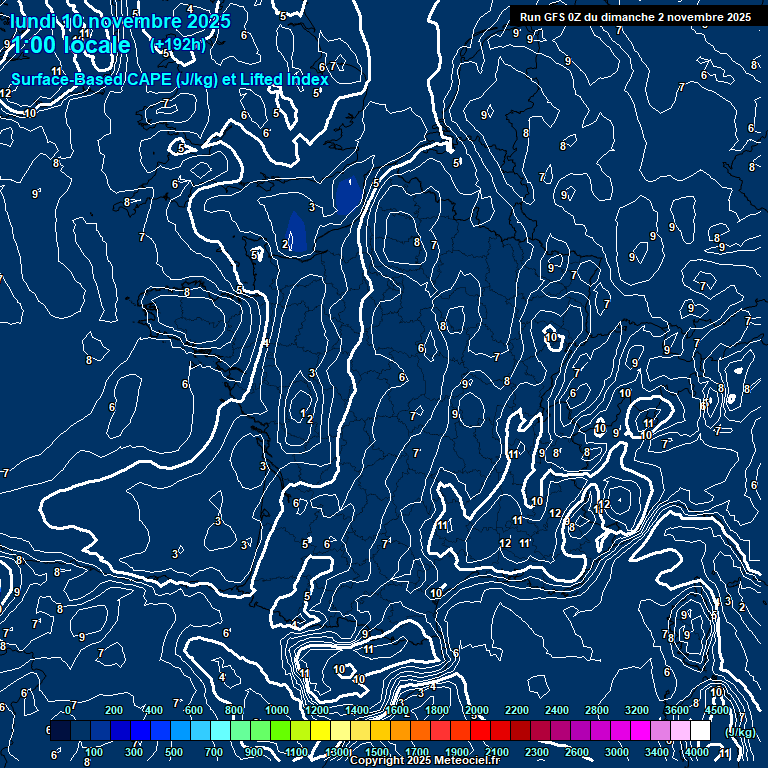The image size is (768, 768).
Task: Click the '3600' legend label
Action: pyautogui.click(x=677, y=710)
